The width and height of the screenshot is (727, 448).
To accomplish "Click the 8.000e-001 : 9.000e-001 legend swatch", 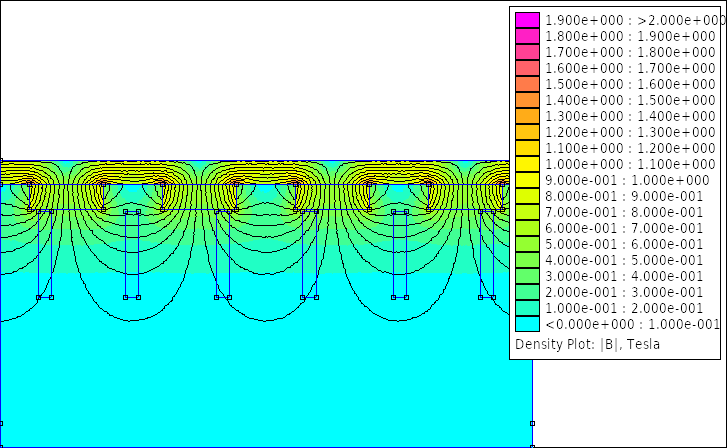I will [x=527, y=196].
